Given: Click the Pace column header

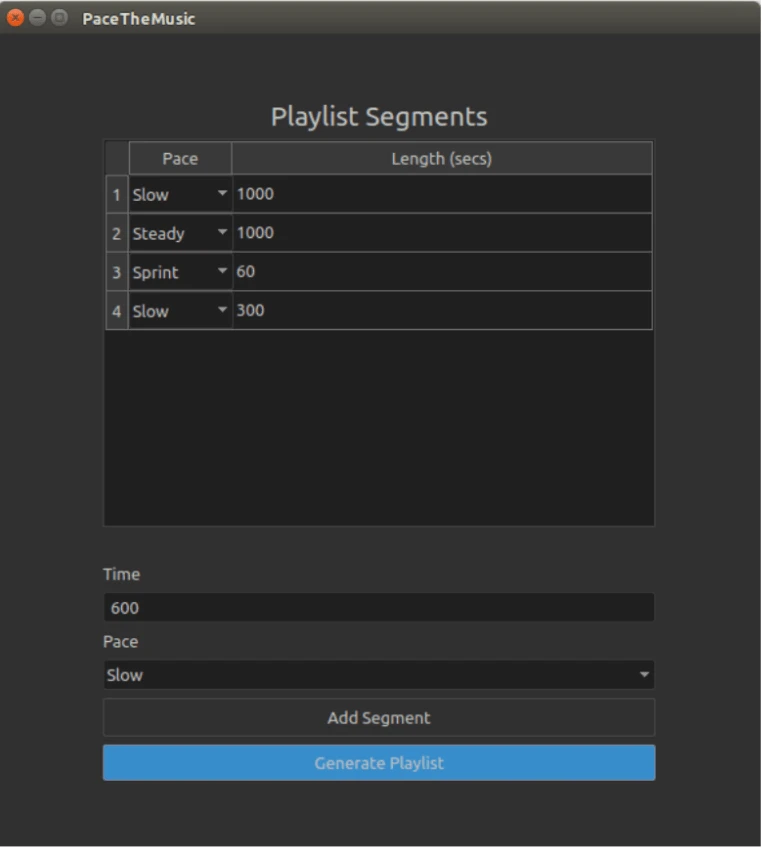Looking at the screenshot, I should click(x=180, y=158).
